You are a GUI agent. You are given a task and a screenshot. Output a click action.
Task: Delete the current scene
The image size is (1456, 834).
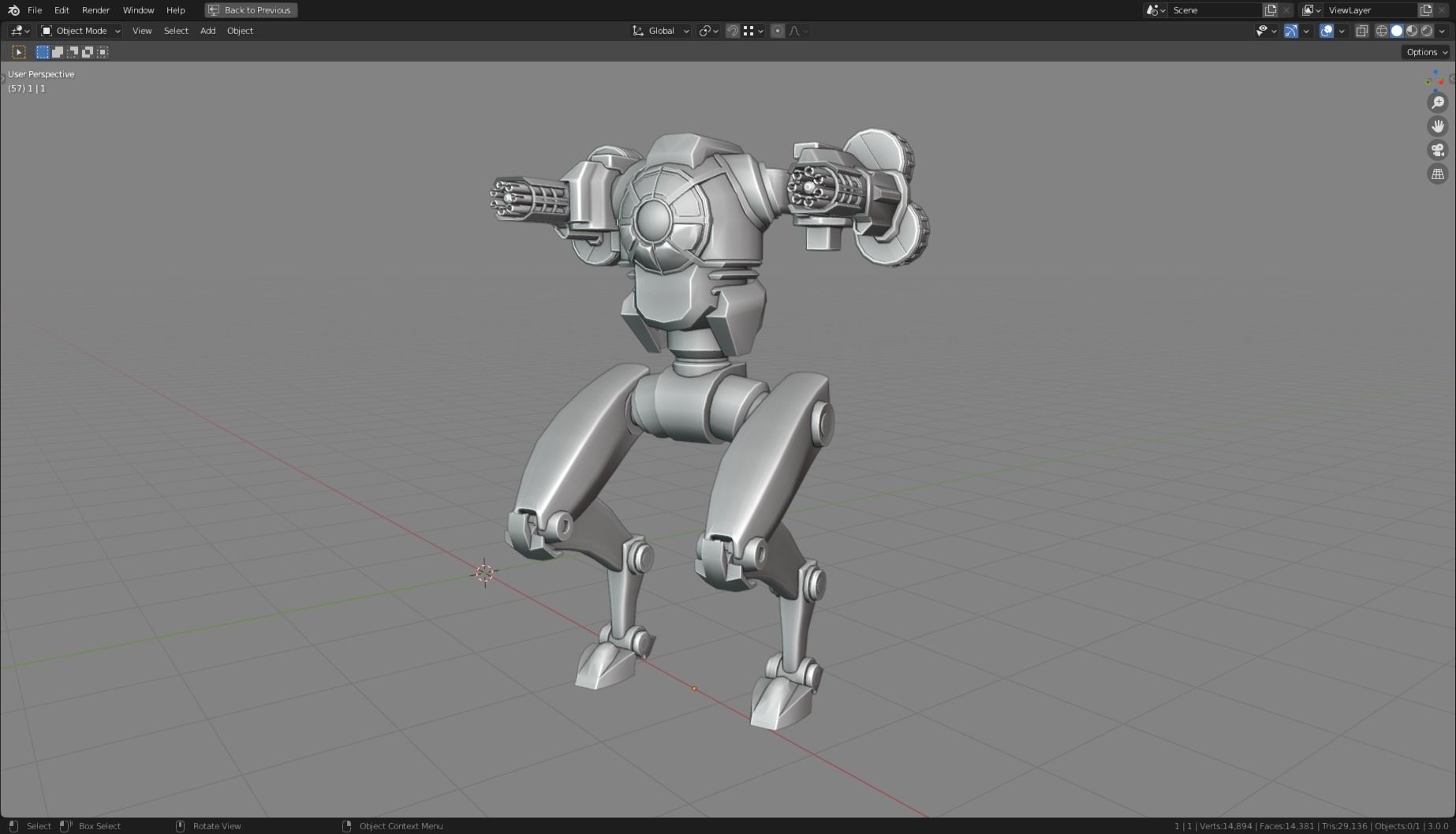pos(1286,10)
